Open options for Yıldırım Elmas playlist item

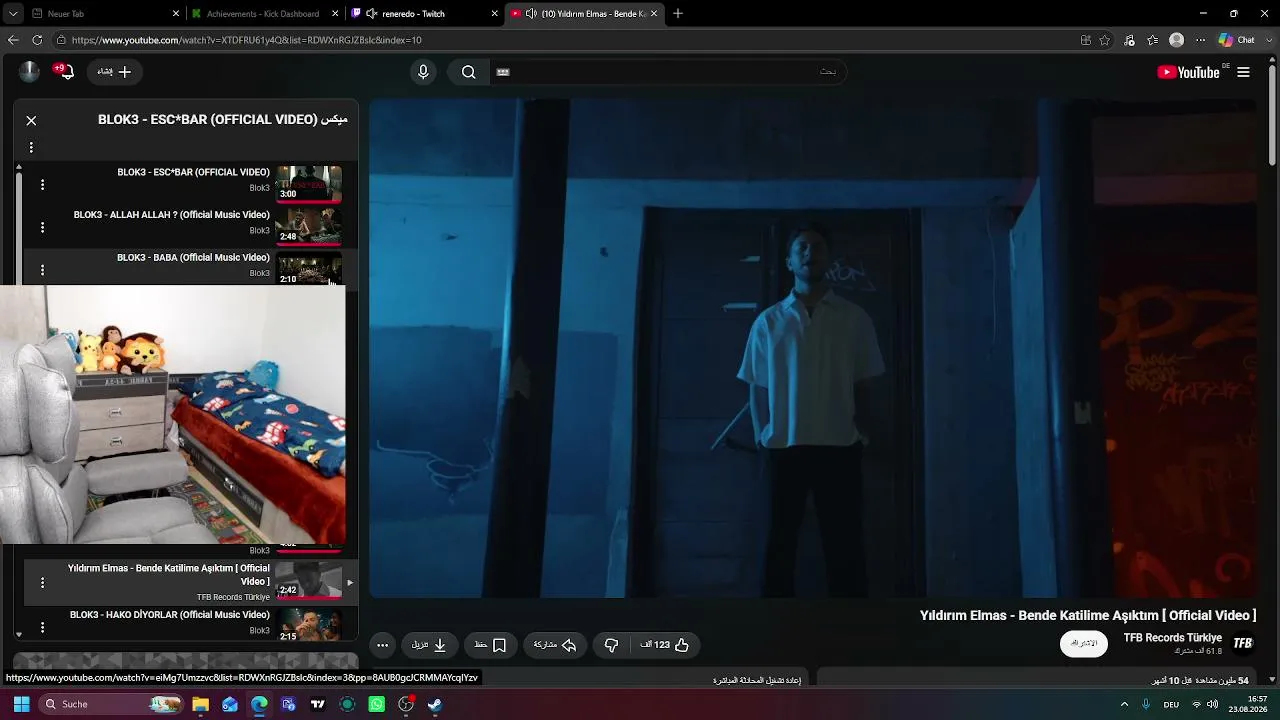point(42,582)
